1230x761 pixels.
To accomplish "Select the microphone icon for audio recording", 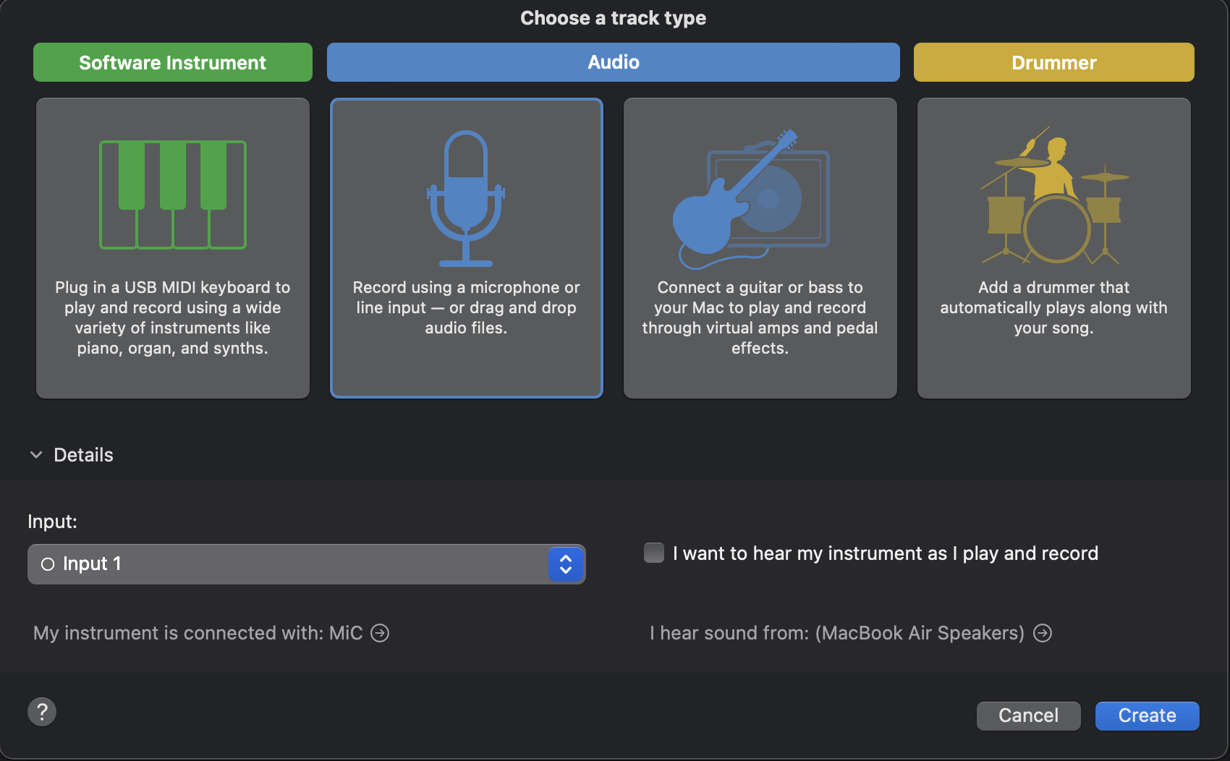I will point(466,195).
